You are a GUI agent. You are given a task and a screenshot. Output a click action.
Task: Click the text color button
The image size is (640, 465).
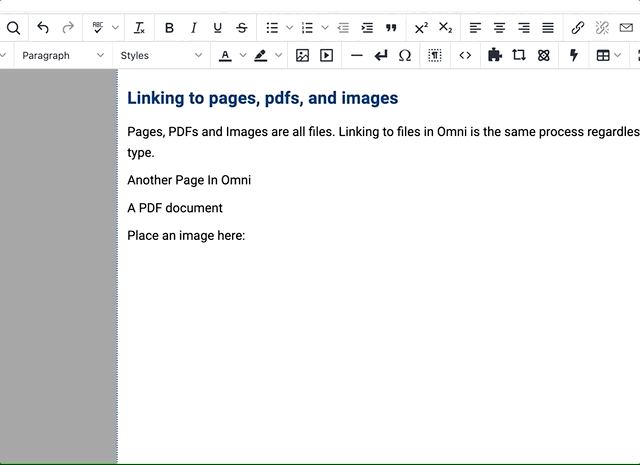(226, 56)
